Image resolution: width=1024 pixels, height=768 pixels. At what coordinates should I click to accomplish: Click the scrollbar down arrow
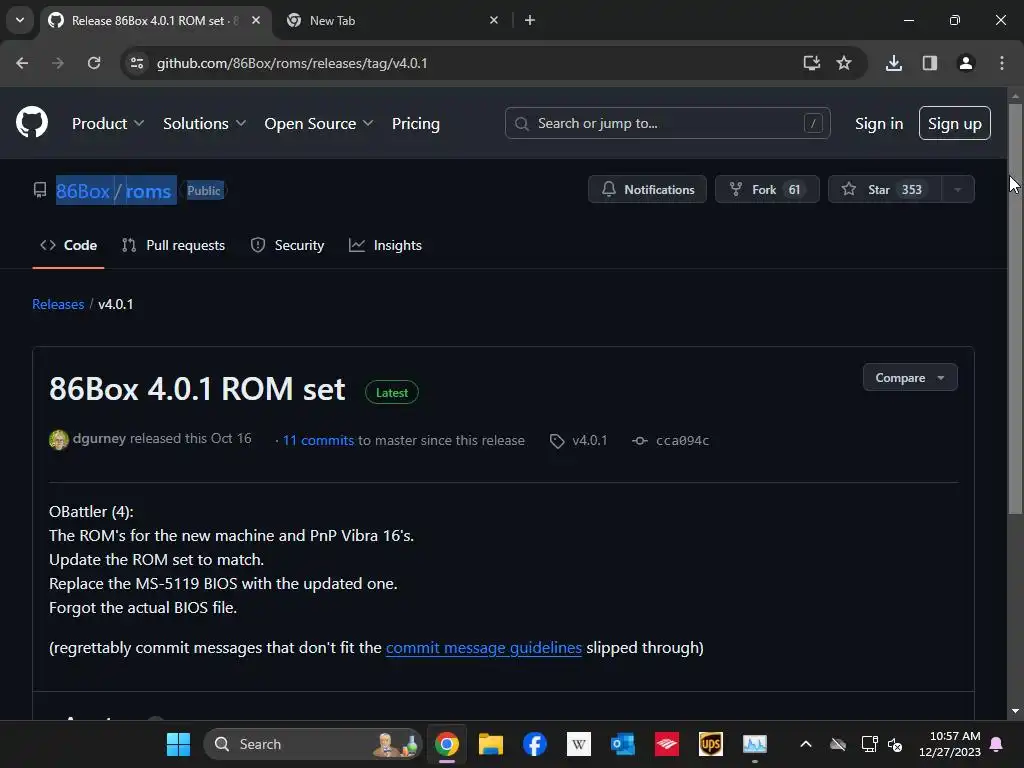pos(1015,711)
